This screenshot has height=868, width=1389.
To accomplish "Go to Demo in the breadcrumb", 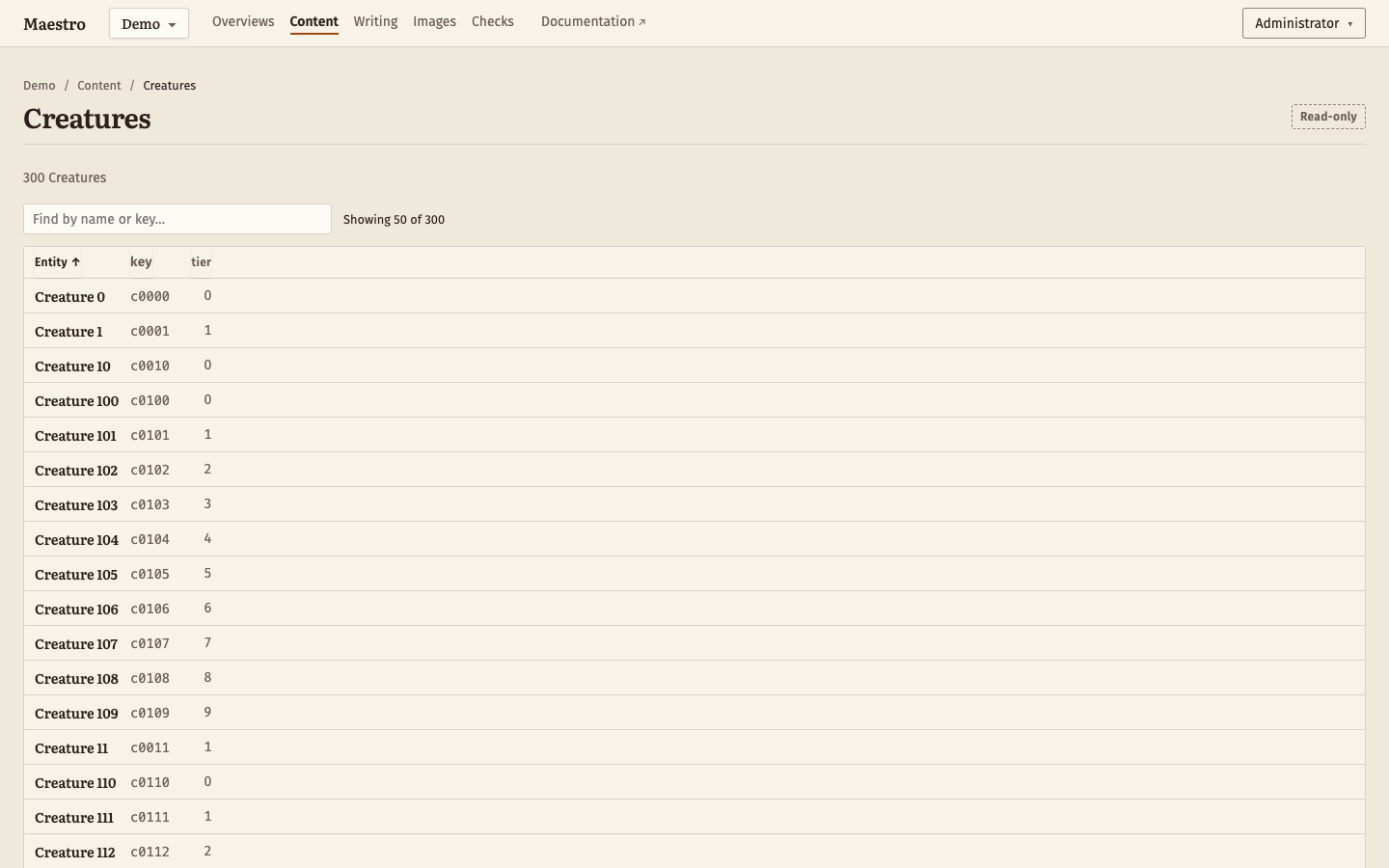I will (40, 86).
